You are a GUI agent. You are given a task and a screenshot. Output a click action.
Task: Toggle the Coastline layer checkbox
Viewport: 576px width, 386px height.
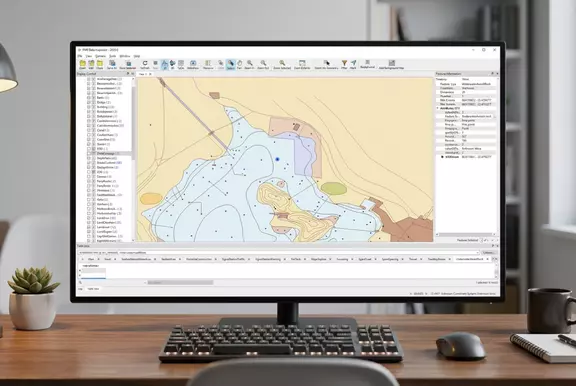tap(89, 140)
